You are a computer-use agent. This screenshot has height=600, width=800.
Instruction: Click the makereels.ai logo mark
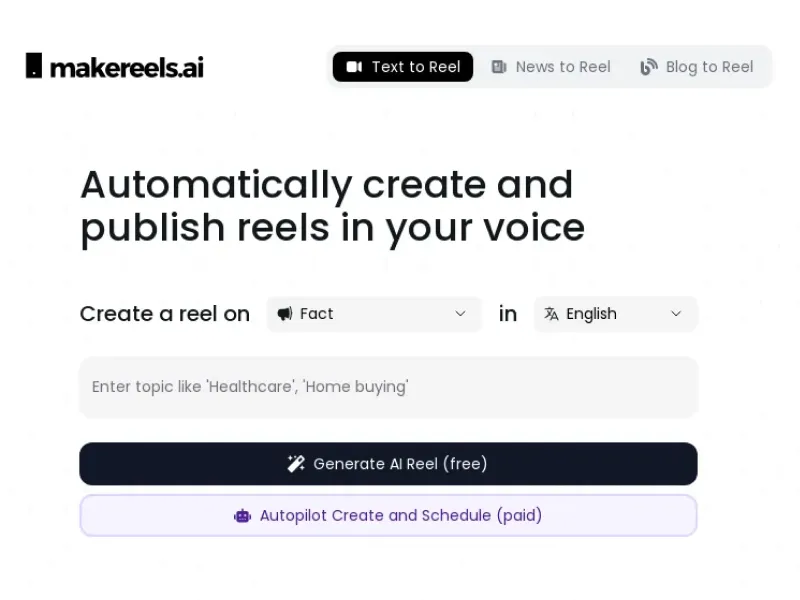tap(31, 65)
